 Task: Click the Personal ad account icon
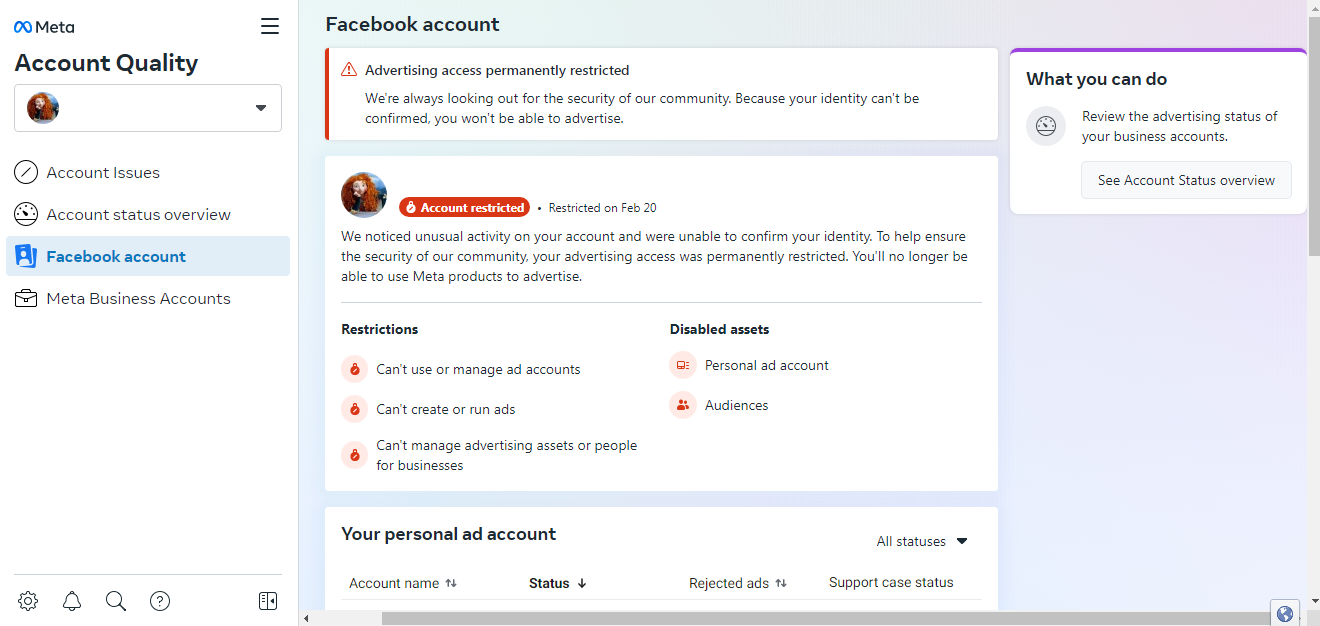(683, 365)
